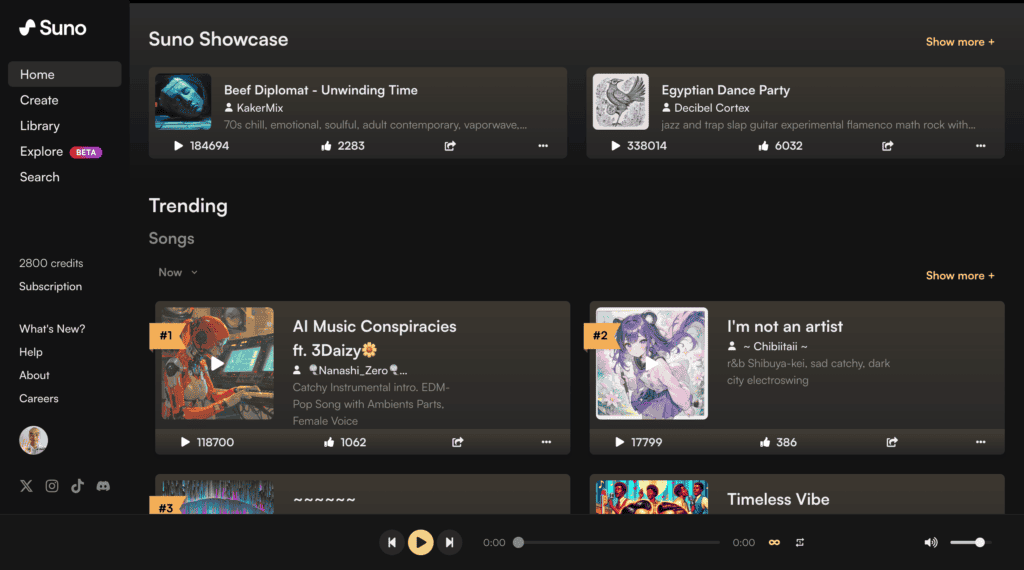Open the Help link

click(x=31, y=352)
